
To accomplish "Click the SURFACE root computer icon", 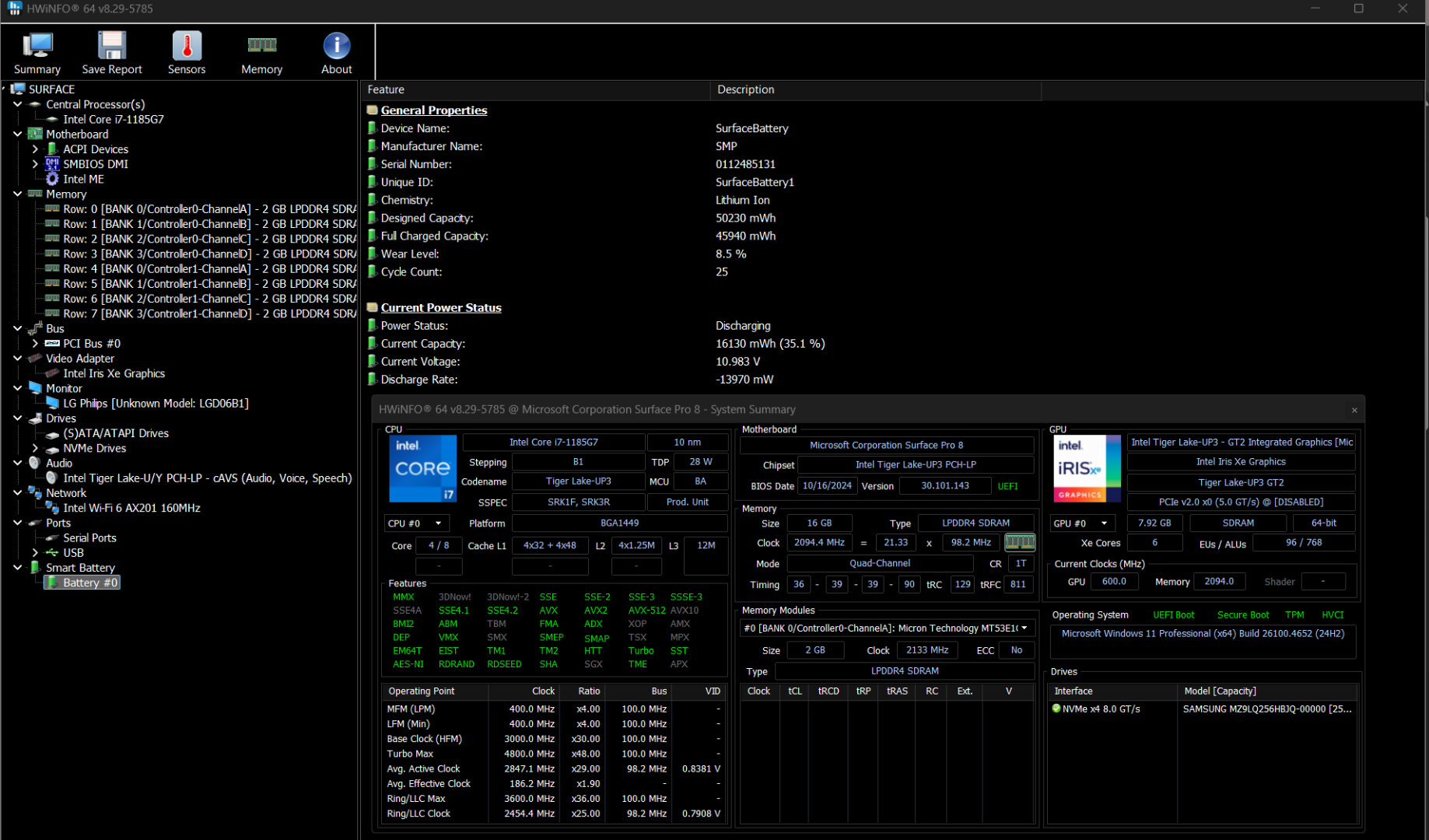I will (x=17, y=89).
